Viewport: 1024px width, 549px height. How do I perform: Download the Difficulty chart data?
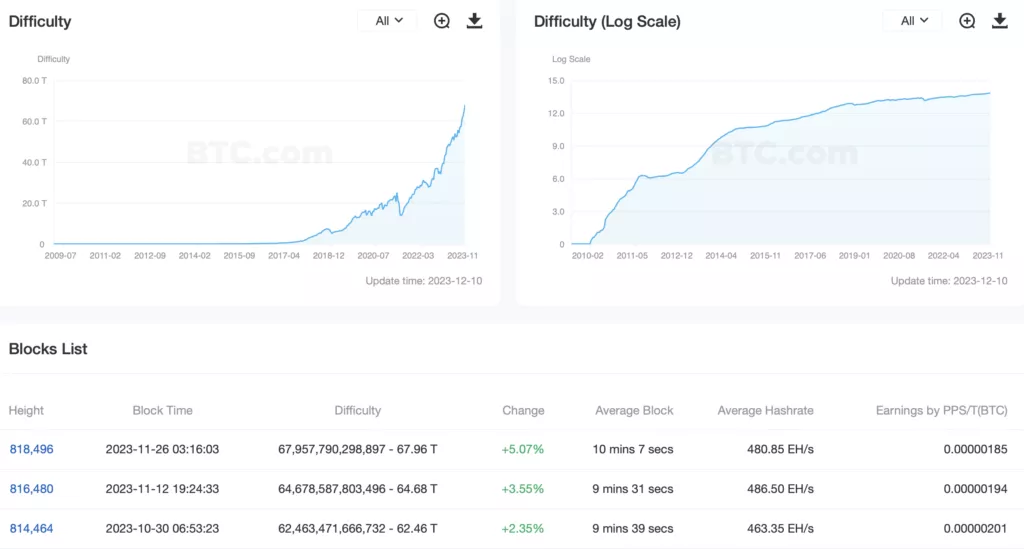coord(475,21)
